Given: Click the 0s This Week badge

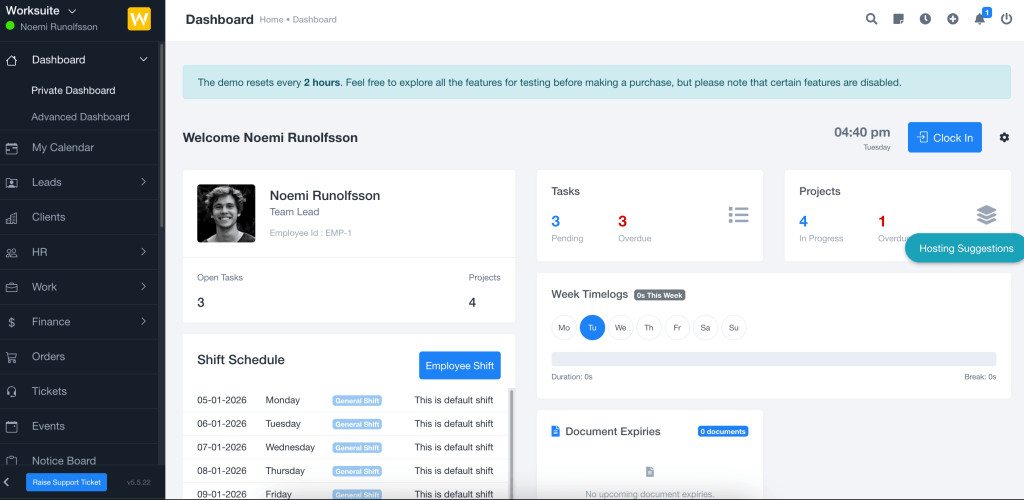Looking at the screenshot, I should pos(660,295).
